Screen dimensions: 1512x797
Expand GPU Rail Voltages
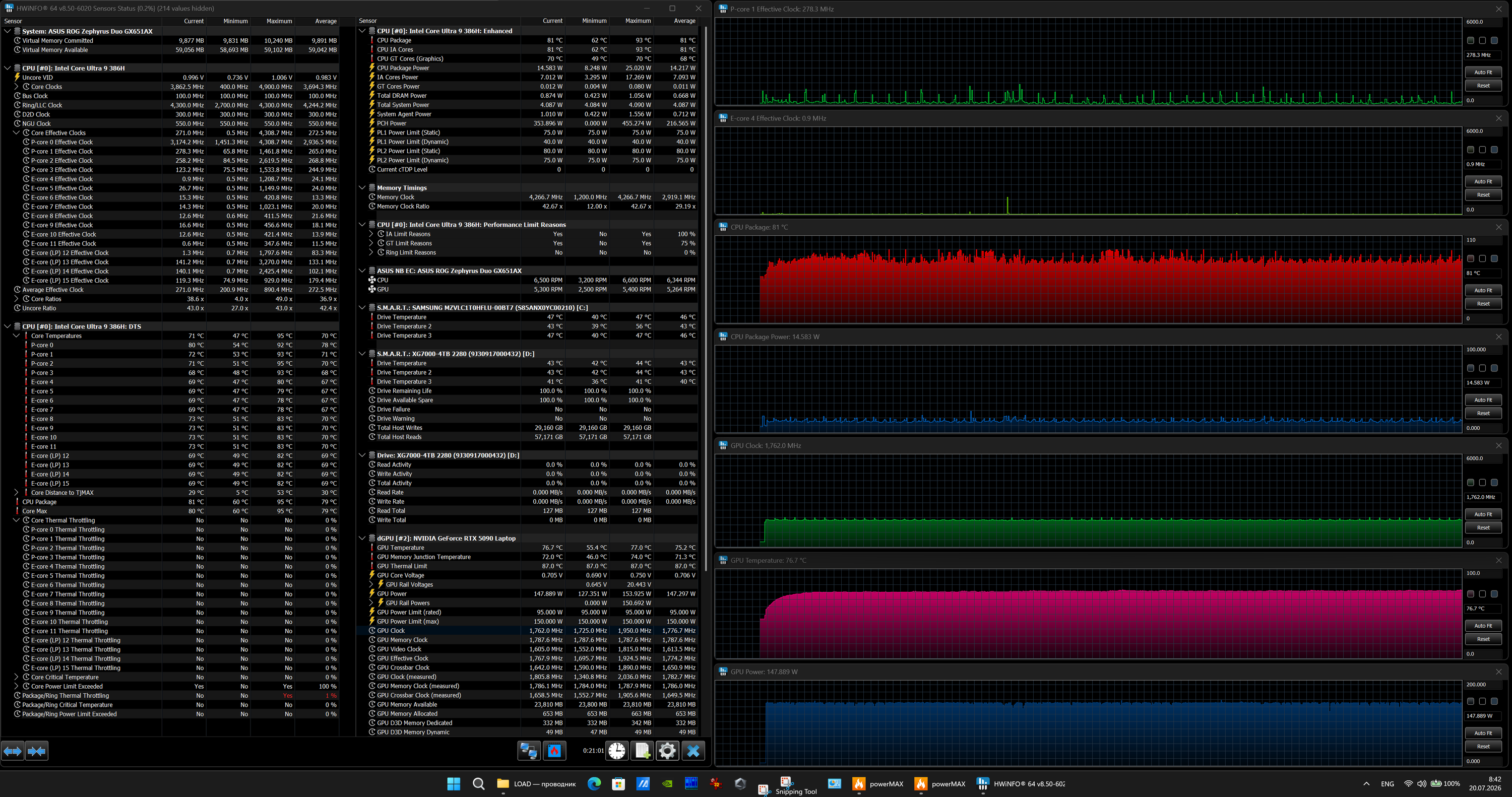click(x=371, y=584)
